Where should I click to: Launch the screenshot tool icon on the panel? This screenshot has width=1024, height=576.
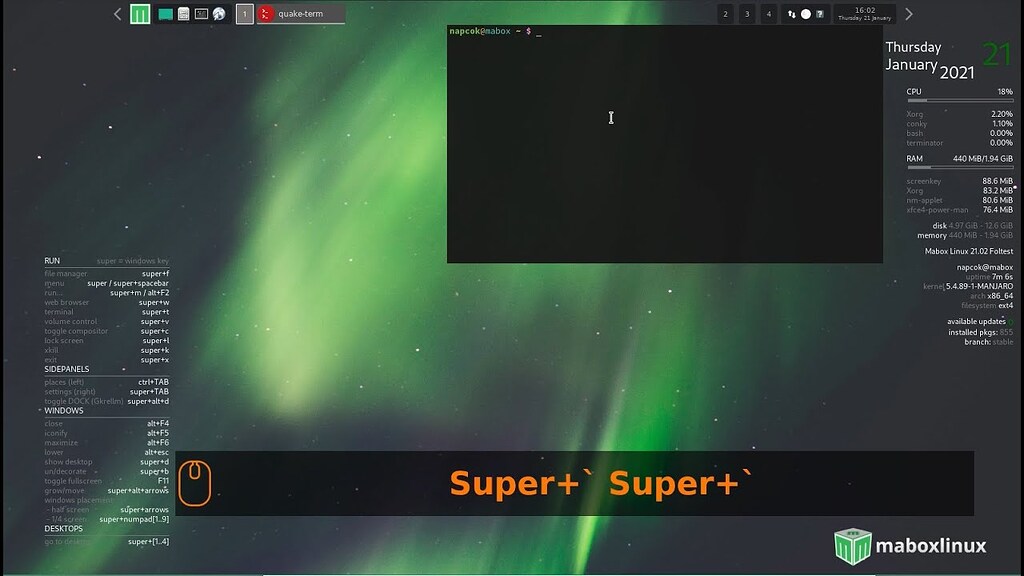200,14
